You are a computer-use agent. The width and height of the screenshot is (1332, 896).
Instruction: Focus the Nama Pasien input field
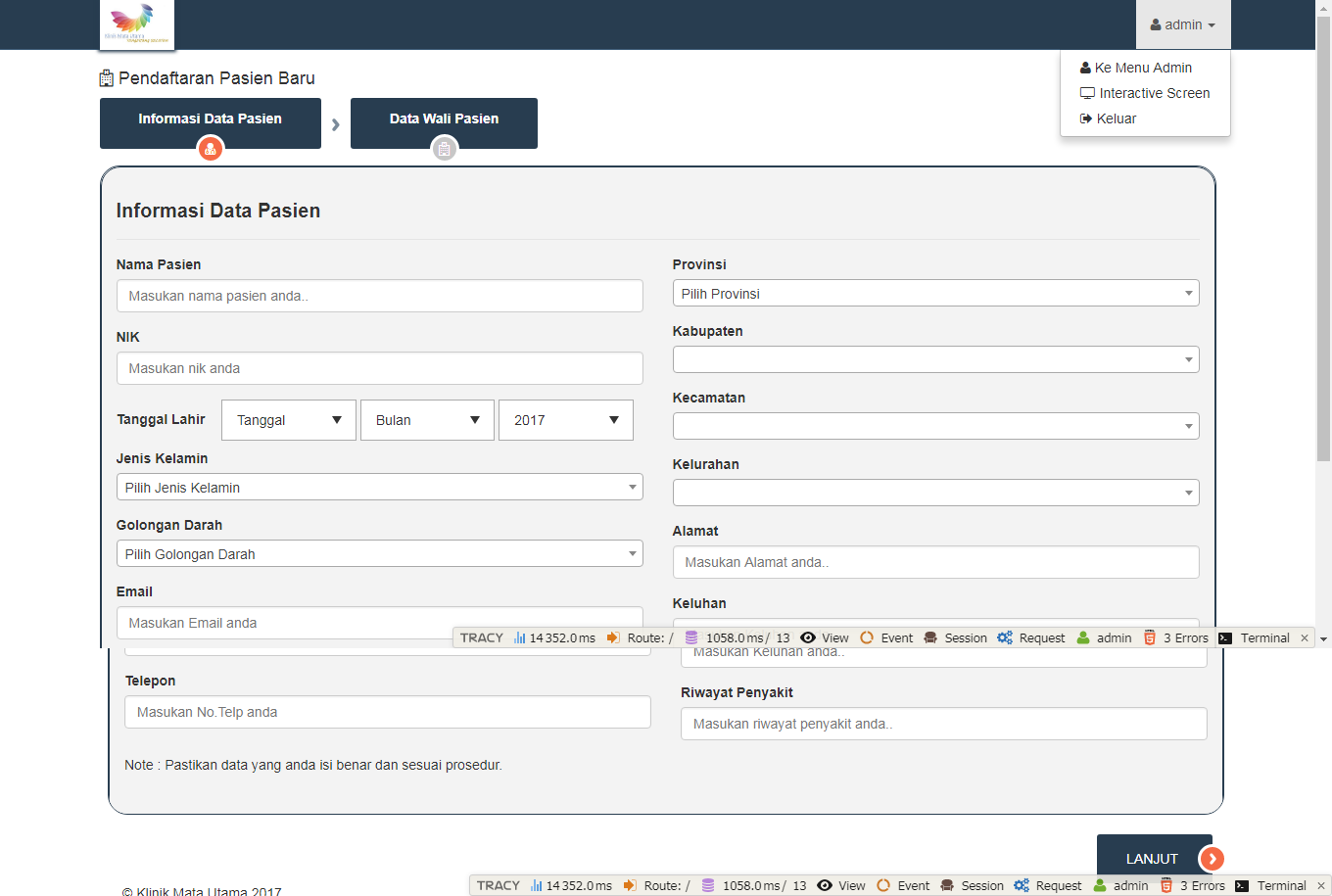379,296
